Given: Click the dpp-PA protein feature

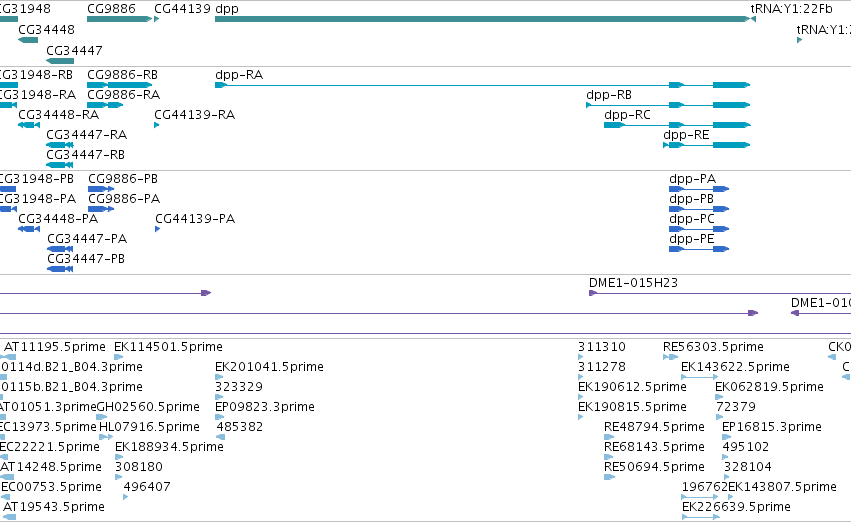Looking at the screenshot, I should [699, 189].
